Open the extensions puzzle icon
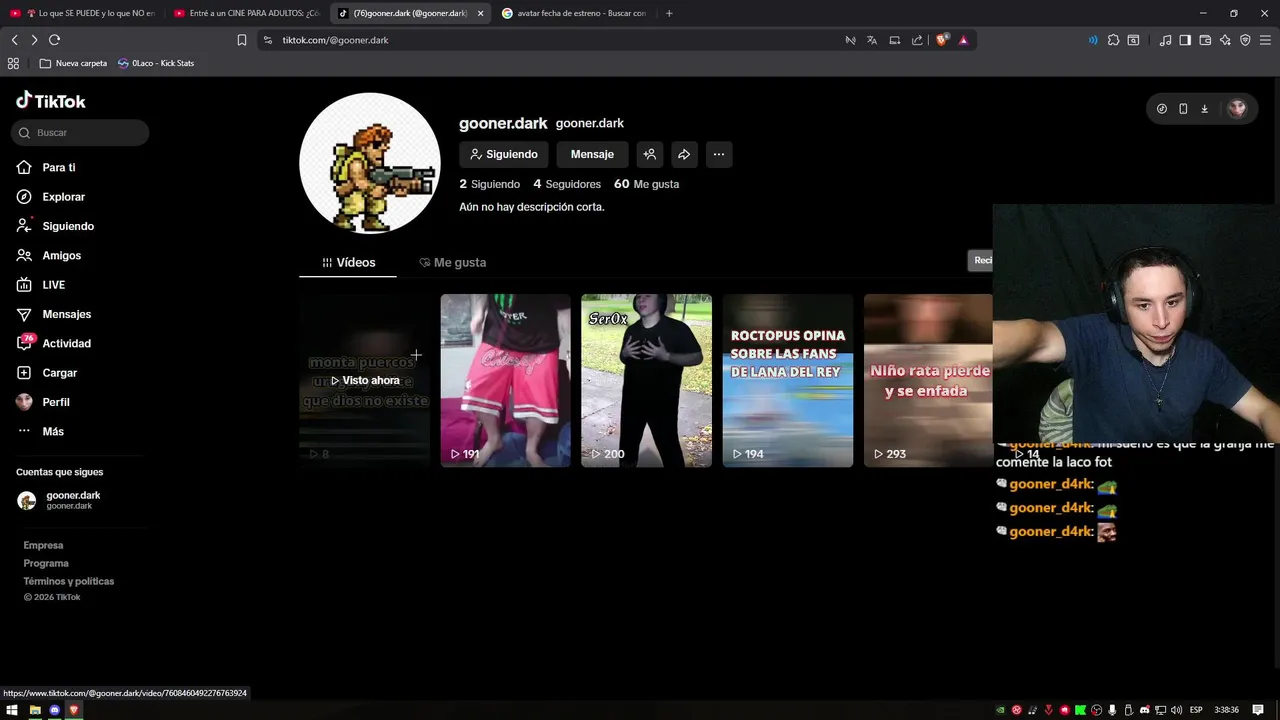Image resolution: width=1280 pixels, height=720 pixels. (x=1113, y=40)
